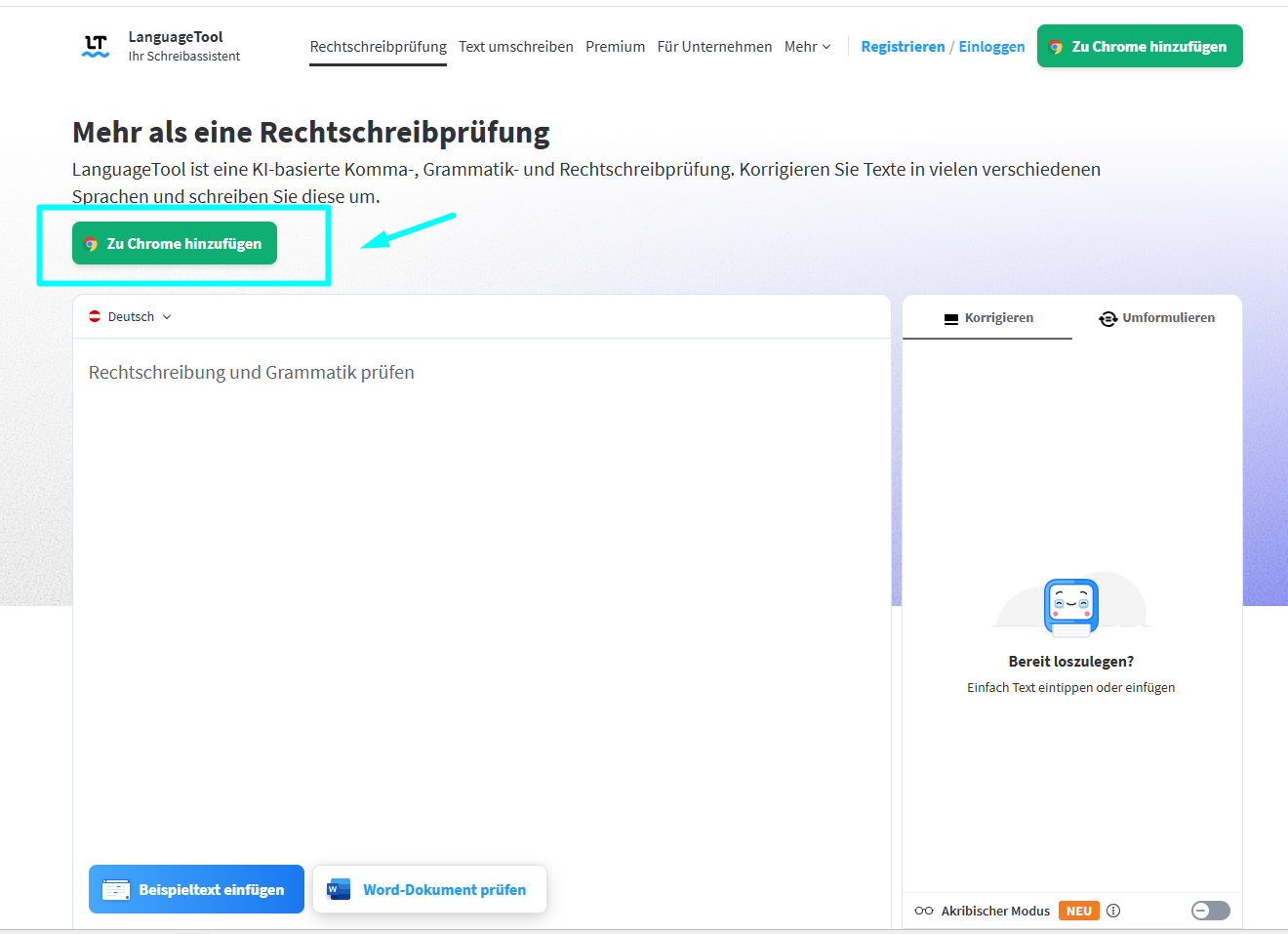The image size is (1288, 934).
Task: Click Zu Chrome hinzufügen below the headline
Action: point(175,243)
